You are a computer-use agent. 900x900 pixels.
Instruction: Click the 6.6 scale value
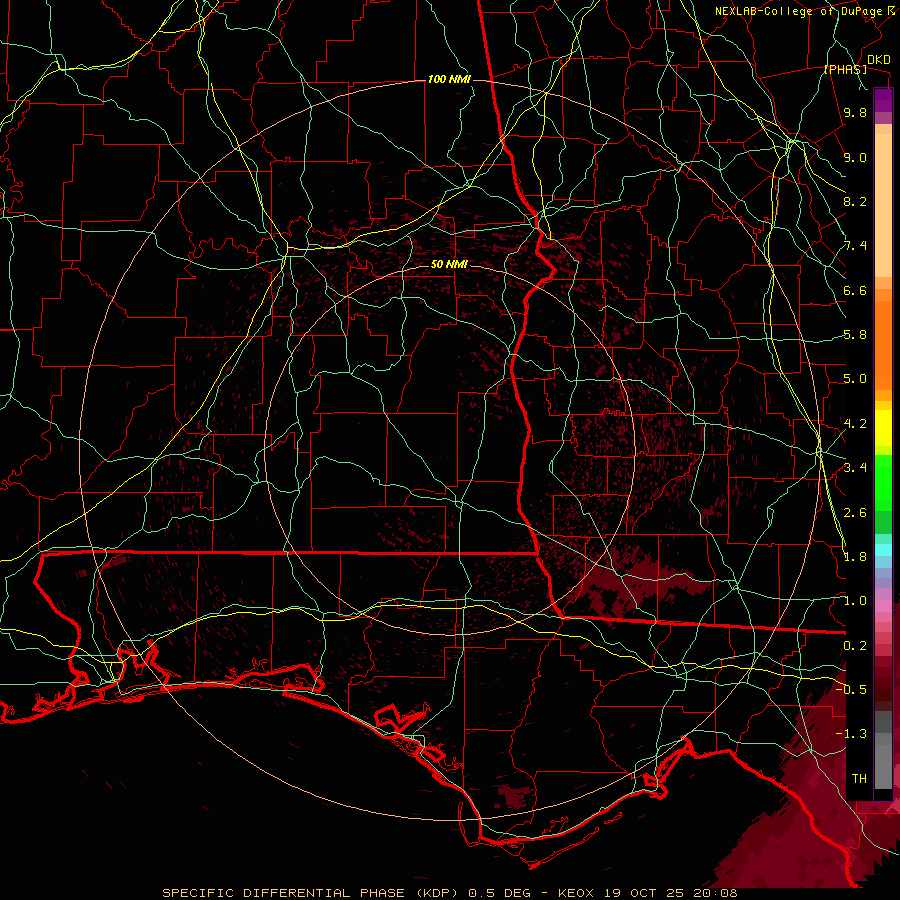(855, 290)
